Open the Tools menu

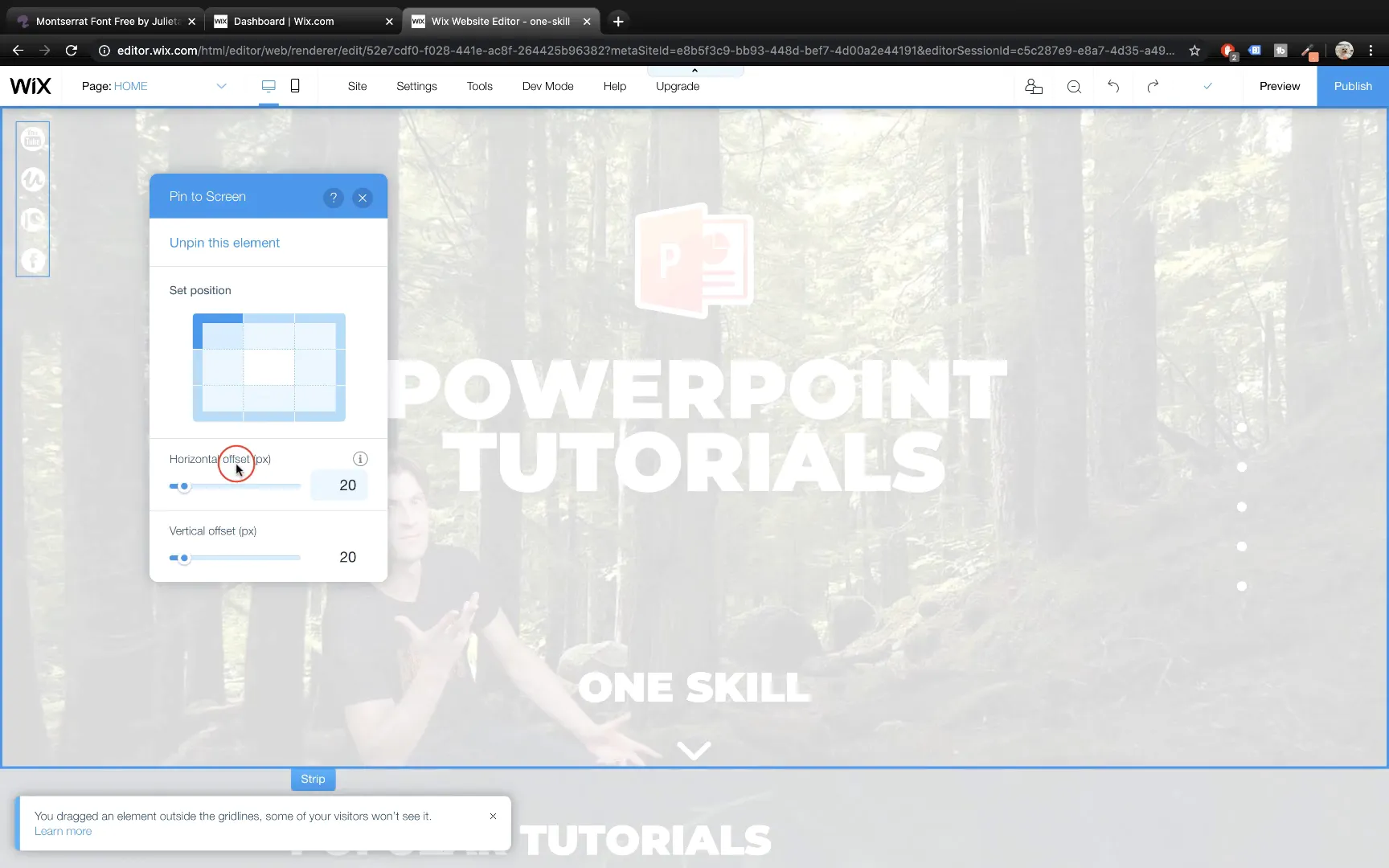(x=480, y=86)
